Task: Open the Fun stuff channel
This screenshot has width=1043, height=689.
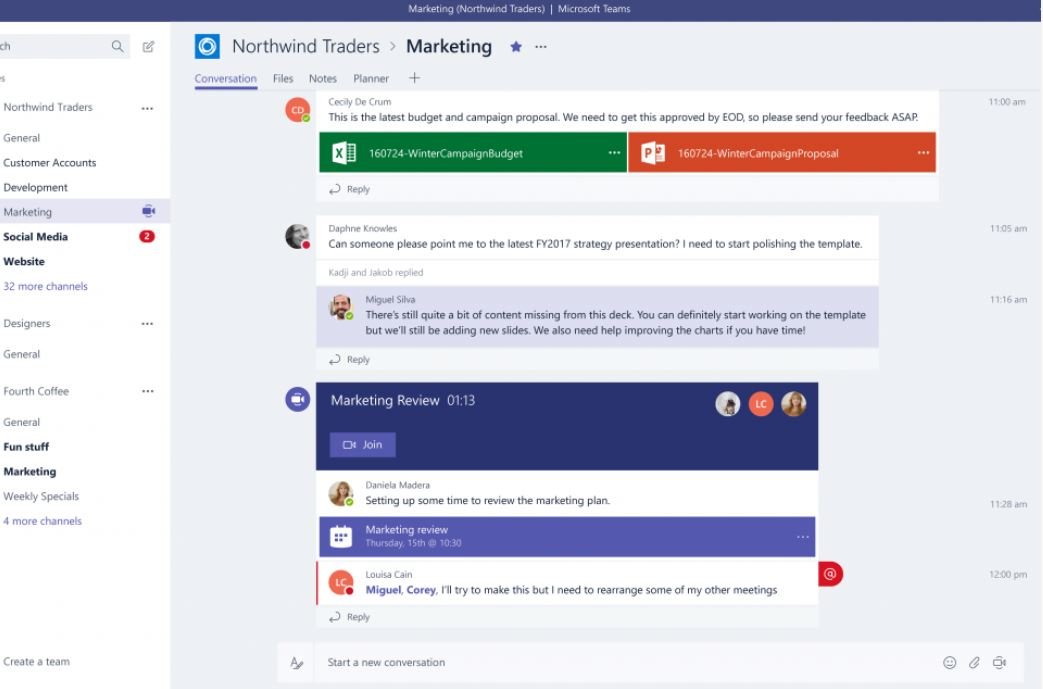Action: pyautogui.click(x=26, y=447)
